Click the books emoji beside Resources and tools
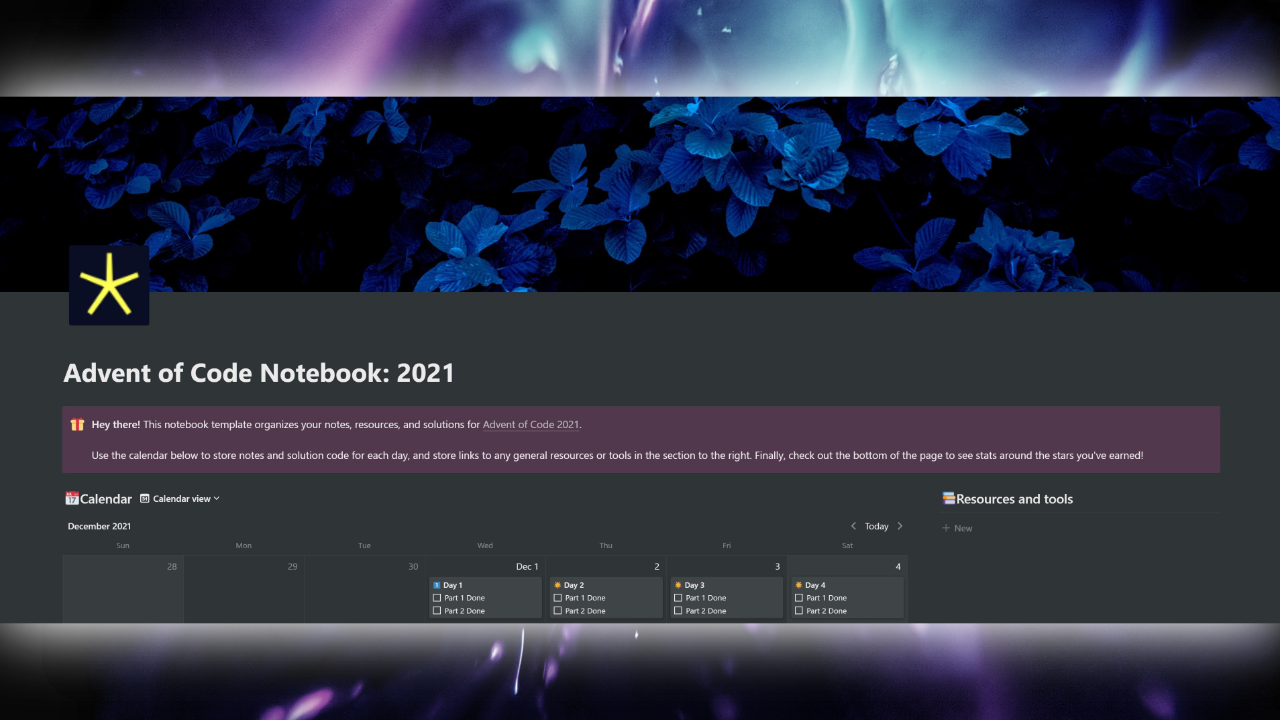 (x=947, y=498)
